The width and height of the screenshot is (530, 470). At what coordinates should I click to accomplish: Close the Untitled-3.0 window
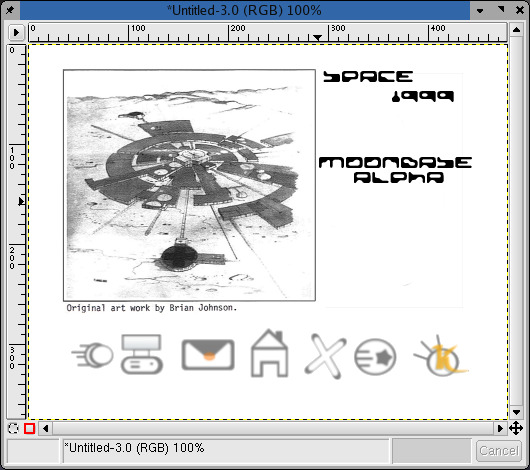click(520, 10)
